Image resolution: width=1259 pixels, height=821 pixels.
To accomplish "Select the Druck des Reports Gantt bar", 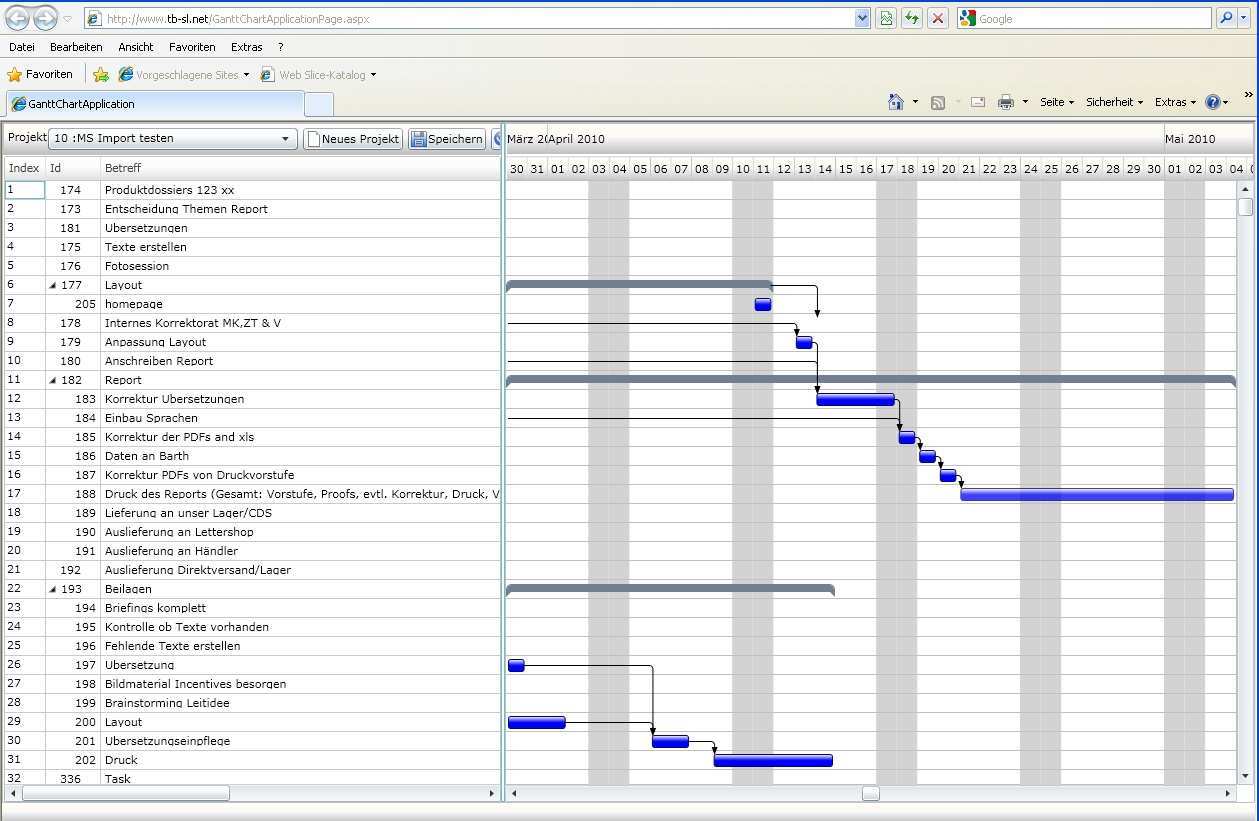I will (x=1096, y=494).
